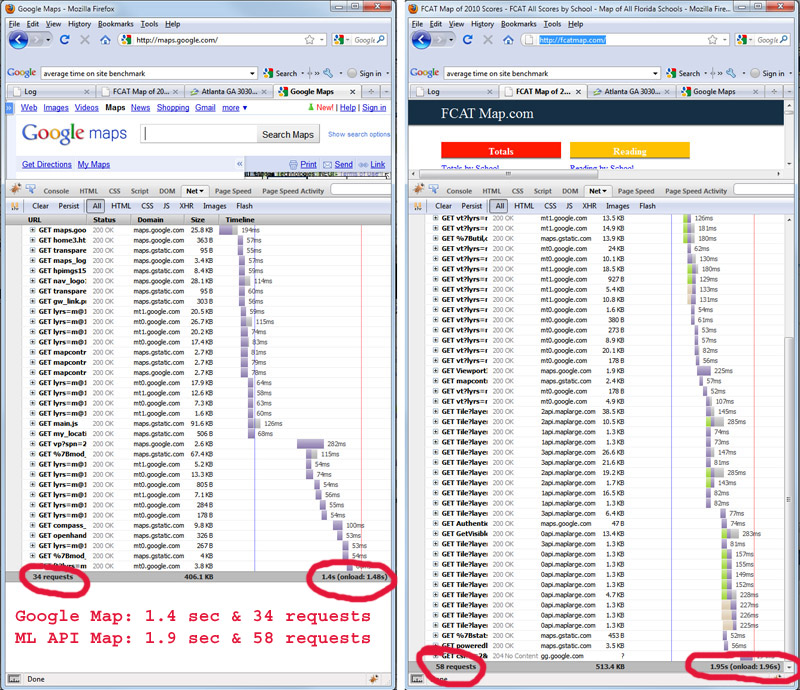Click the home icon in the FCAT Map window
800x690 pixels.
coord(508,40)
